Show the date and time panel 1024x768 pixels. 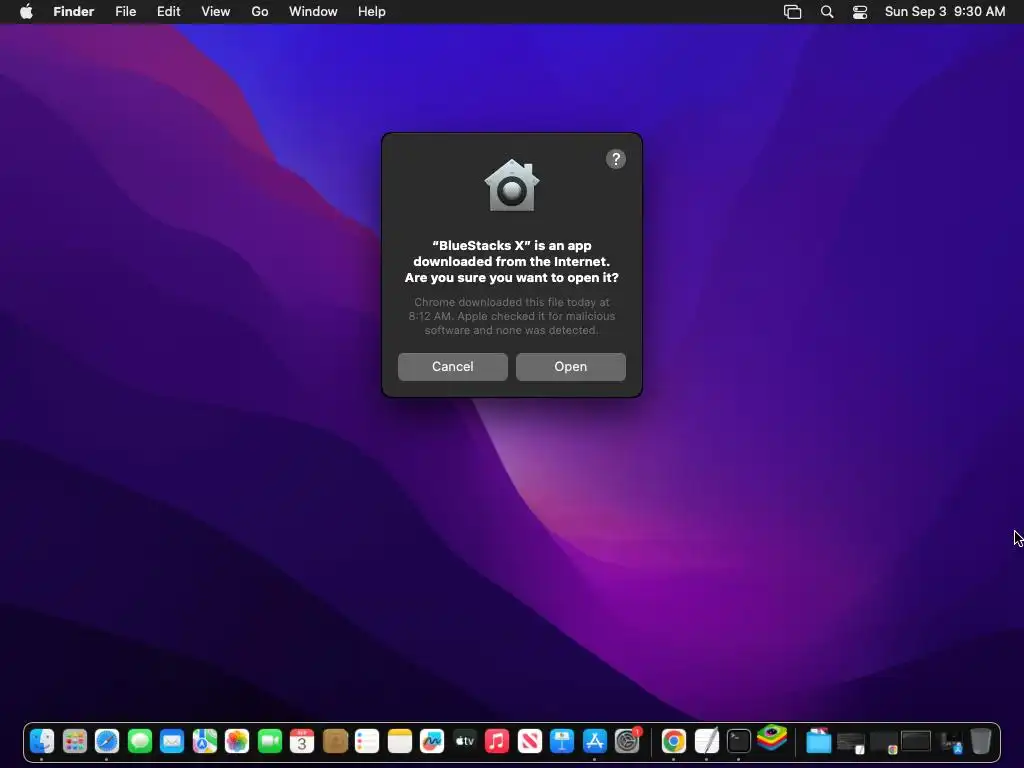(x=945, y=12)
